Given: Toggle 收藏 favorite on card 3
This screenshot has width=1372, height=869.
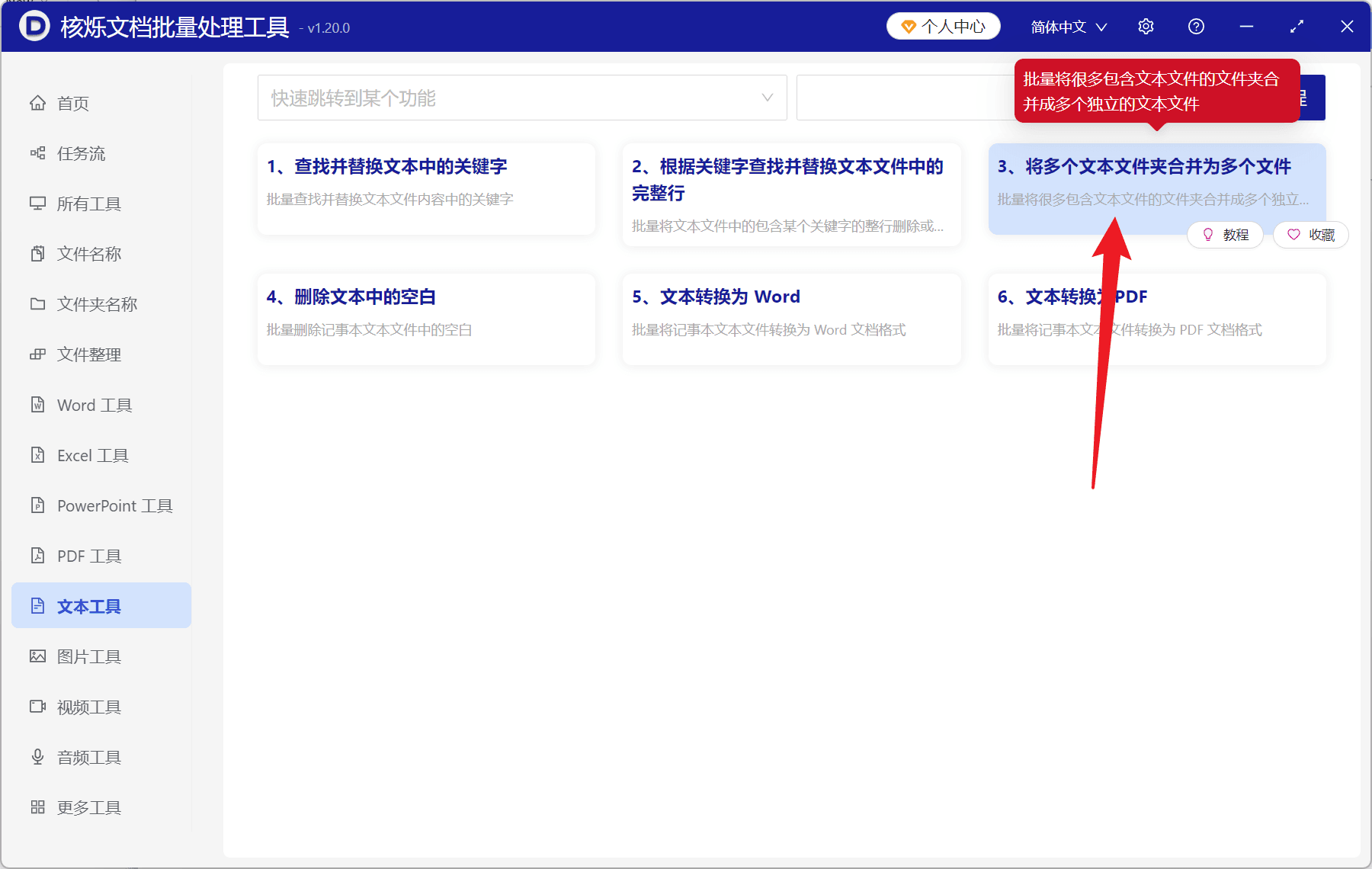Looking at the screenshot, I should coord(1310,235).
